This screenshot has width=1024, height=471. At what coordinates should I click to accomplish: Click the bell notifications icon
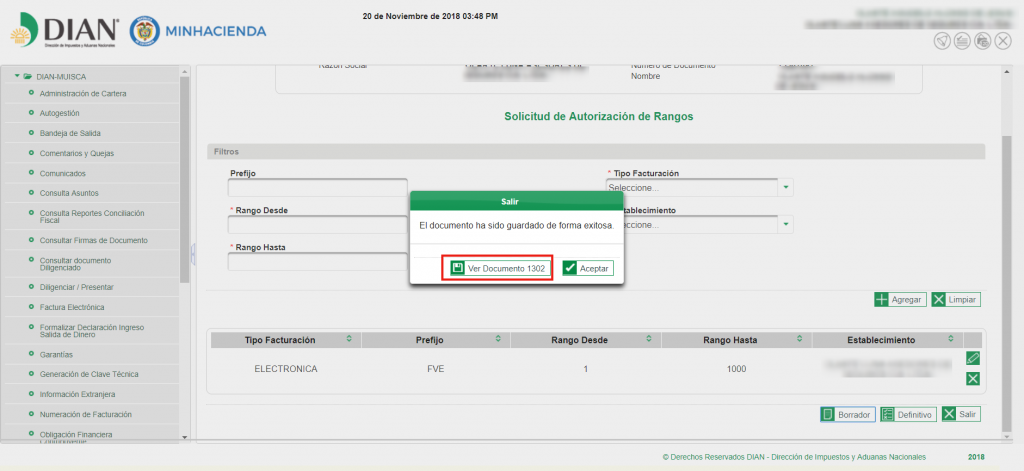click(941, 40)
